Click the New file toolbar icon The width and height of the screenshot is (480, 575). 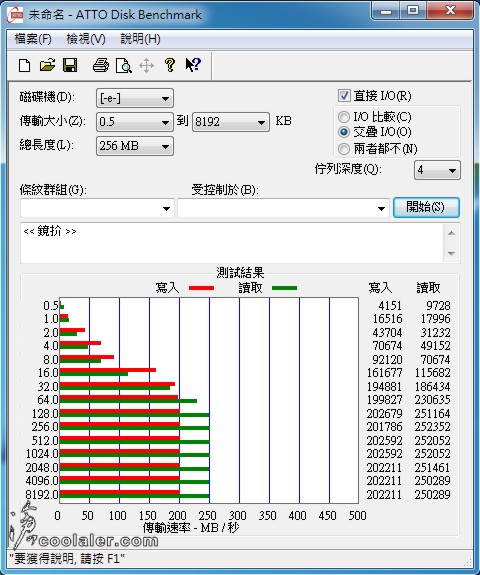tap(25, 66)
